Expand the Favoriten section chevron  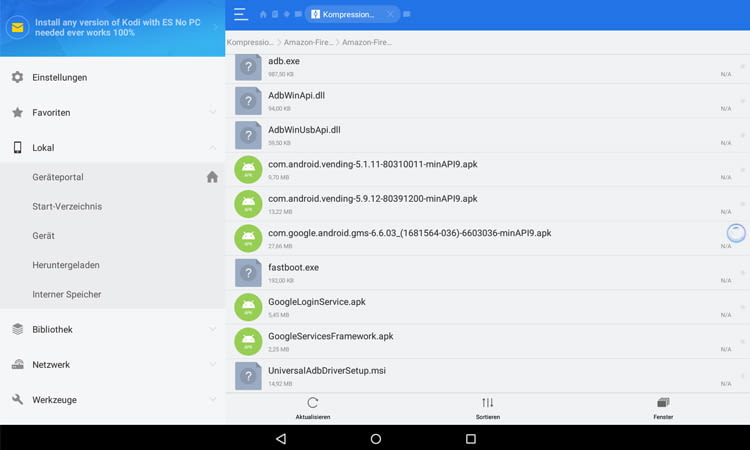pyautogui.click(x=212, y=112)
